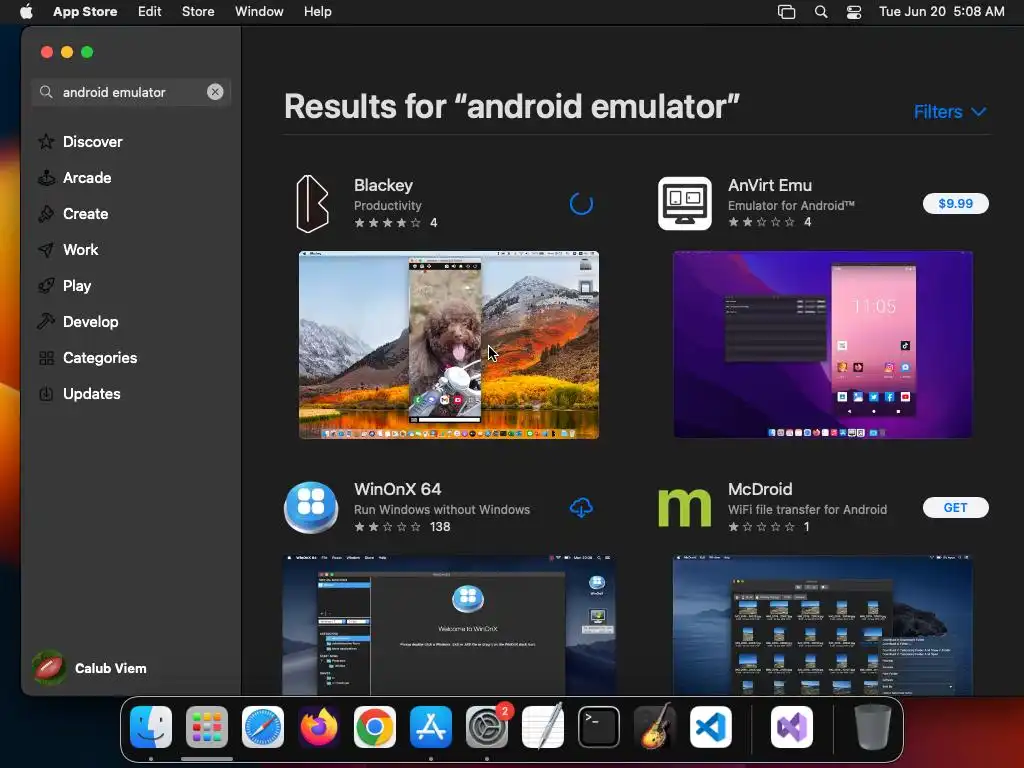The image size is (1024, 768).
Task: Get the McDroid app
Action: pyautogui.click(x=955, y=507)
